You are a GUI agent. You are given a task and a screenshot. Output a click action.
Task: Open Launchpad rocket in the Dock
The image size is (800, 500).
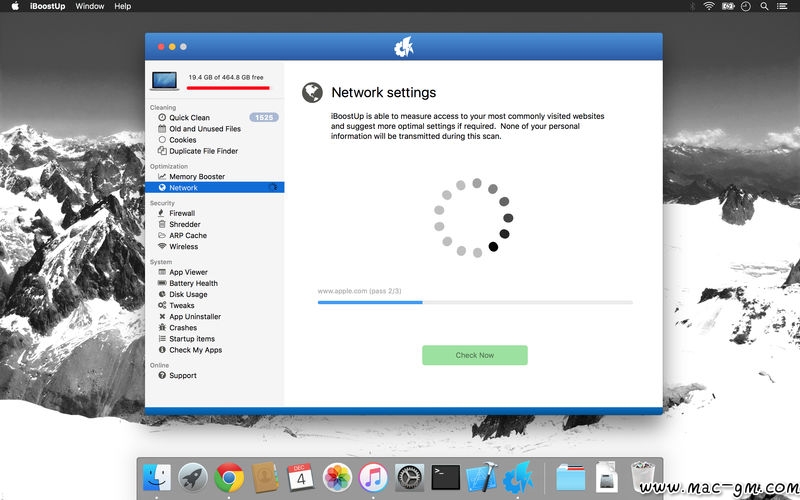coord(193,478)
